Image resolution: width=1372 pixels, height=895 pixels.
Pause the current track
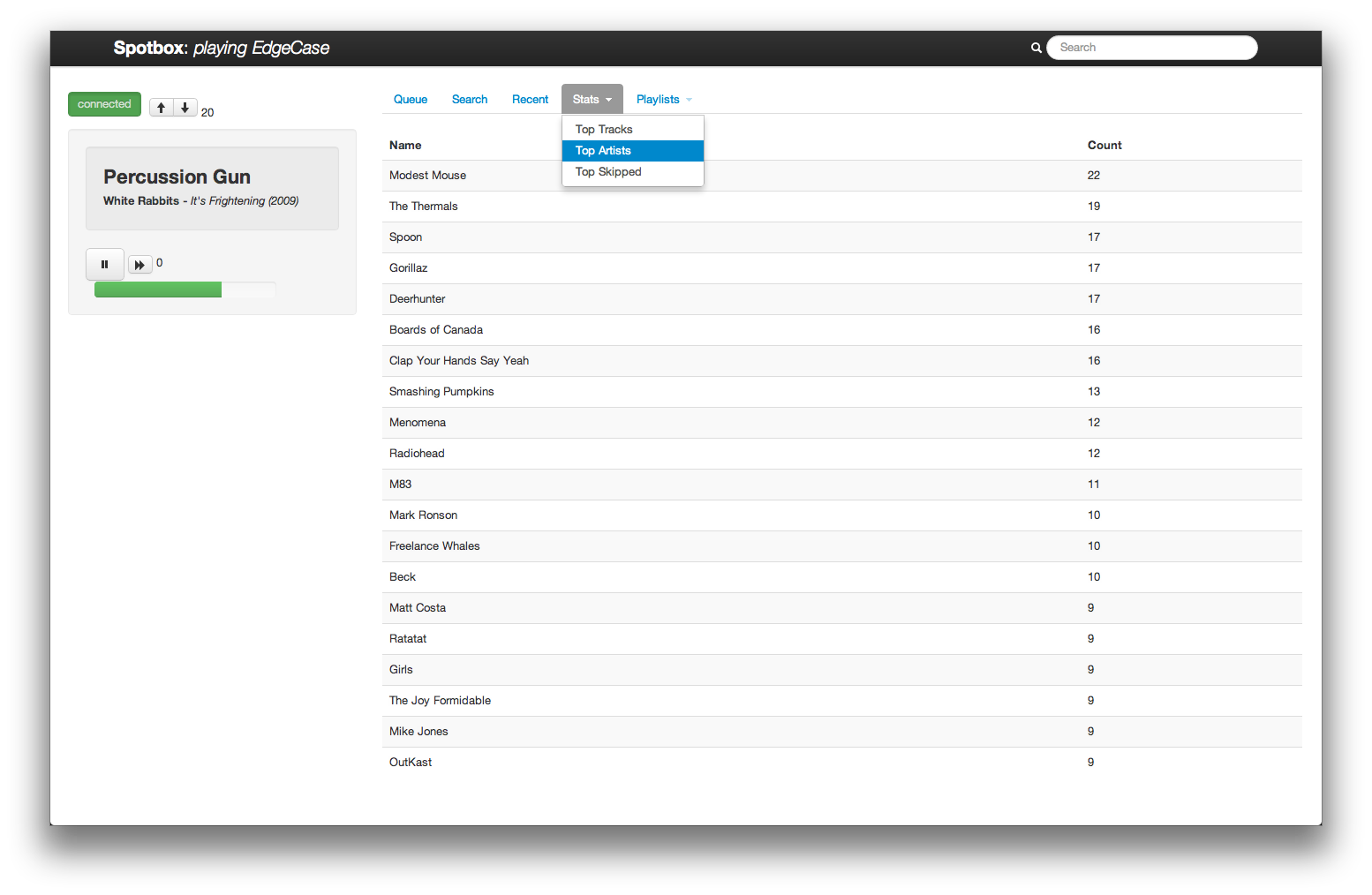point(104,264)
